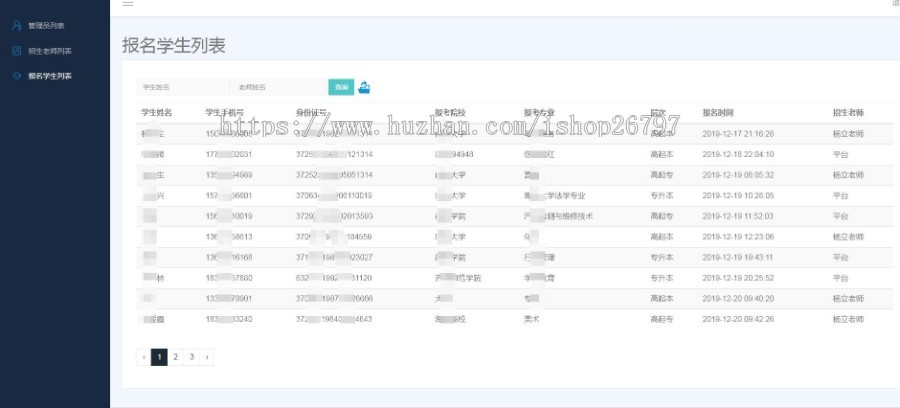
Task: Go to the next page arrow
Action: click(207, 357)
